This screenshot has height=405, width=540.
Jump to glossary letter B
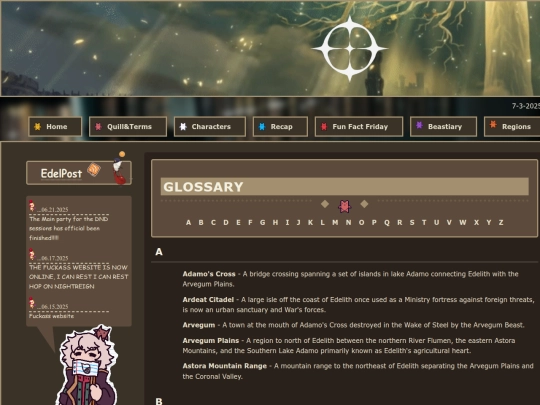click(201, 222)
